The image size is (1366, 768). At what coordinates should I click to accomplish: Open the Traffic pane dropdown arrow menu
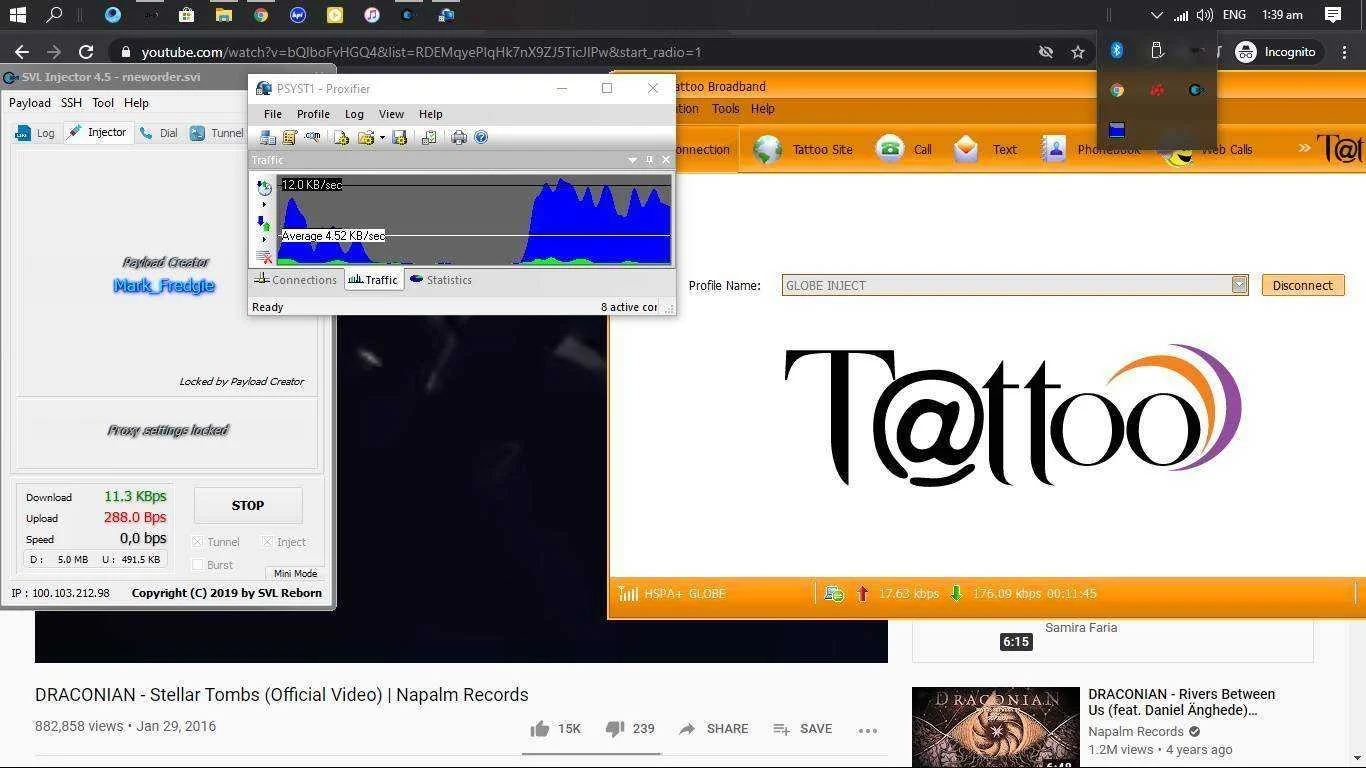pyautogui.click(x=632, y=160)
